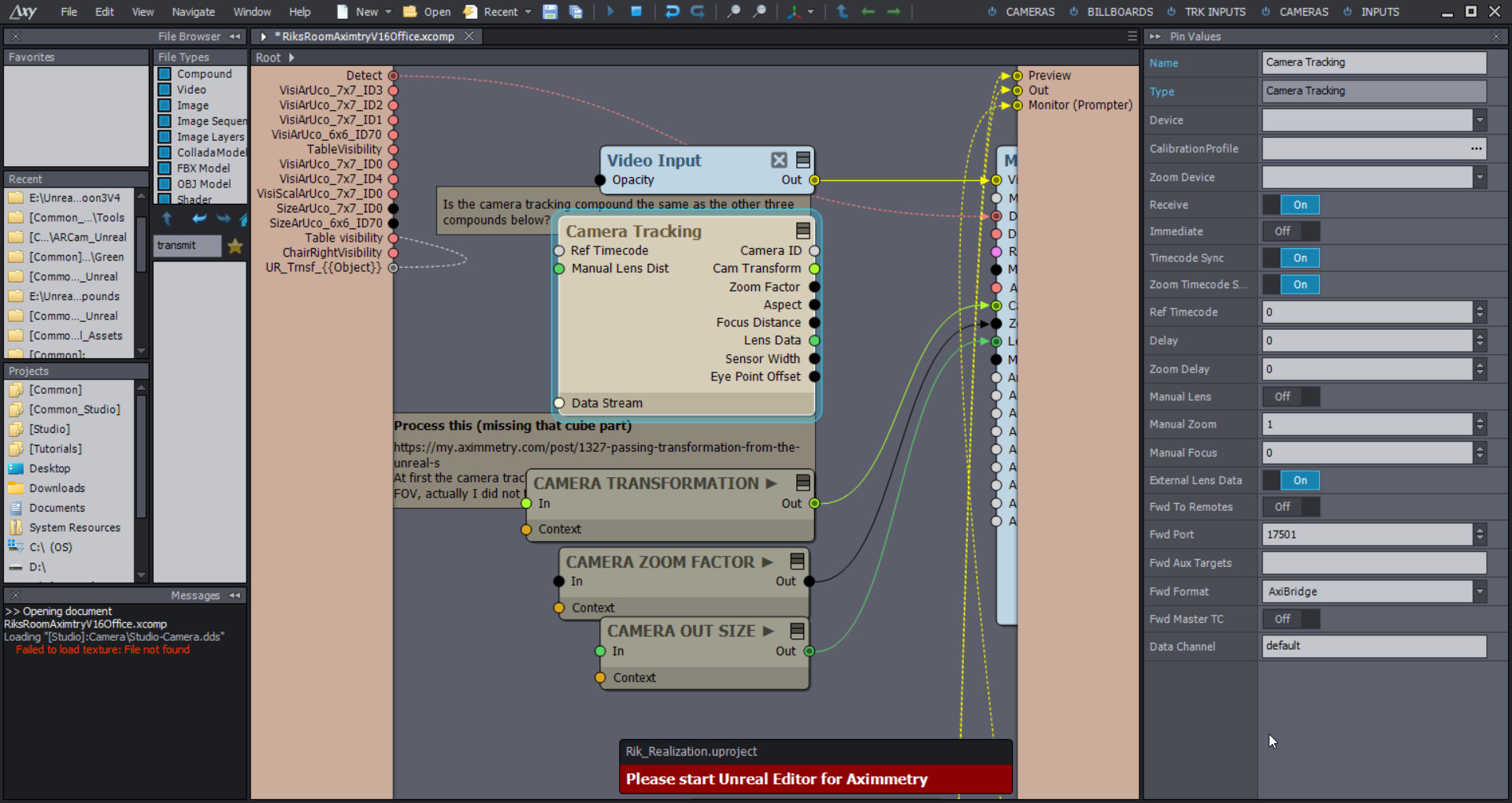1512x803 pixels.
Task: Click the favorites star icon beside transmit
Action: (x=235, y=246)
